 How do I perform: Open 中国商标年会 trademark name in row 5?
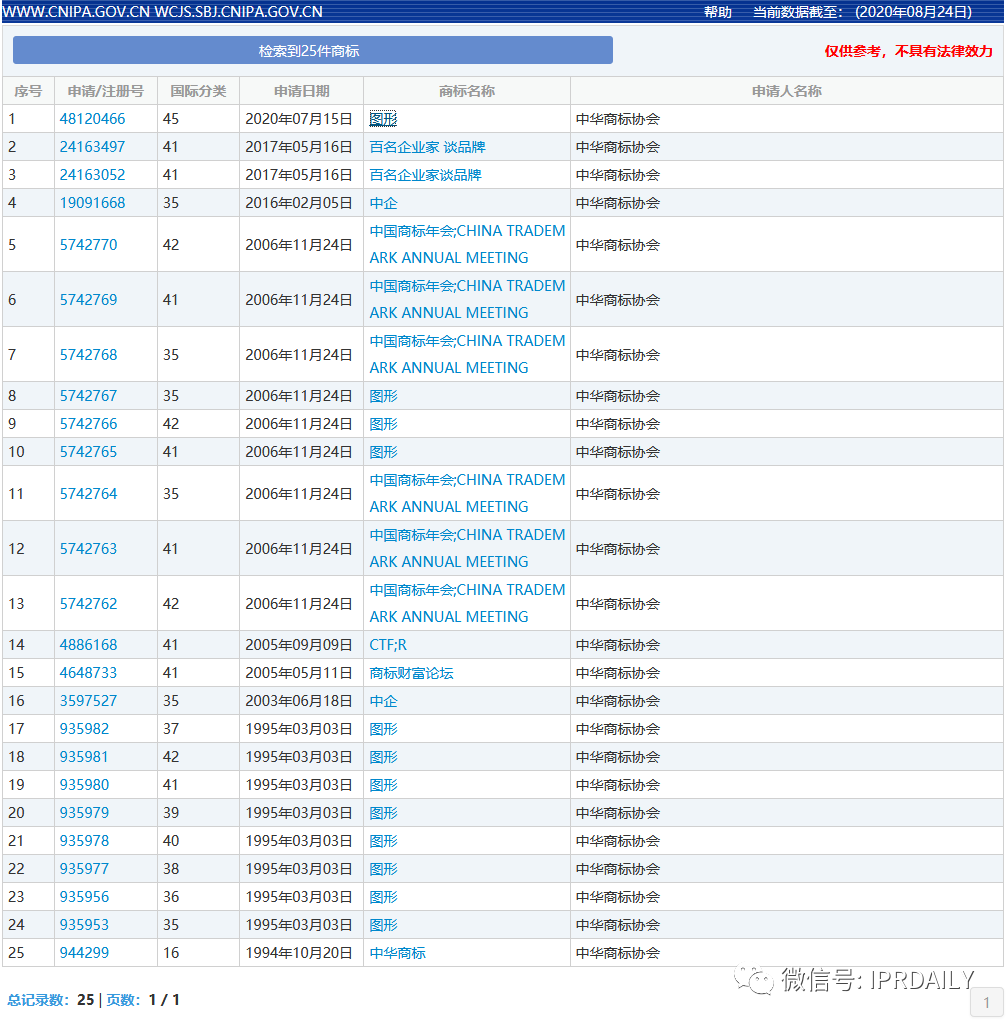pos(467,244)
